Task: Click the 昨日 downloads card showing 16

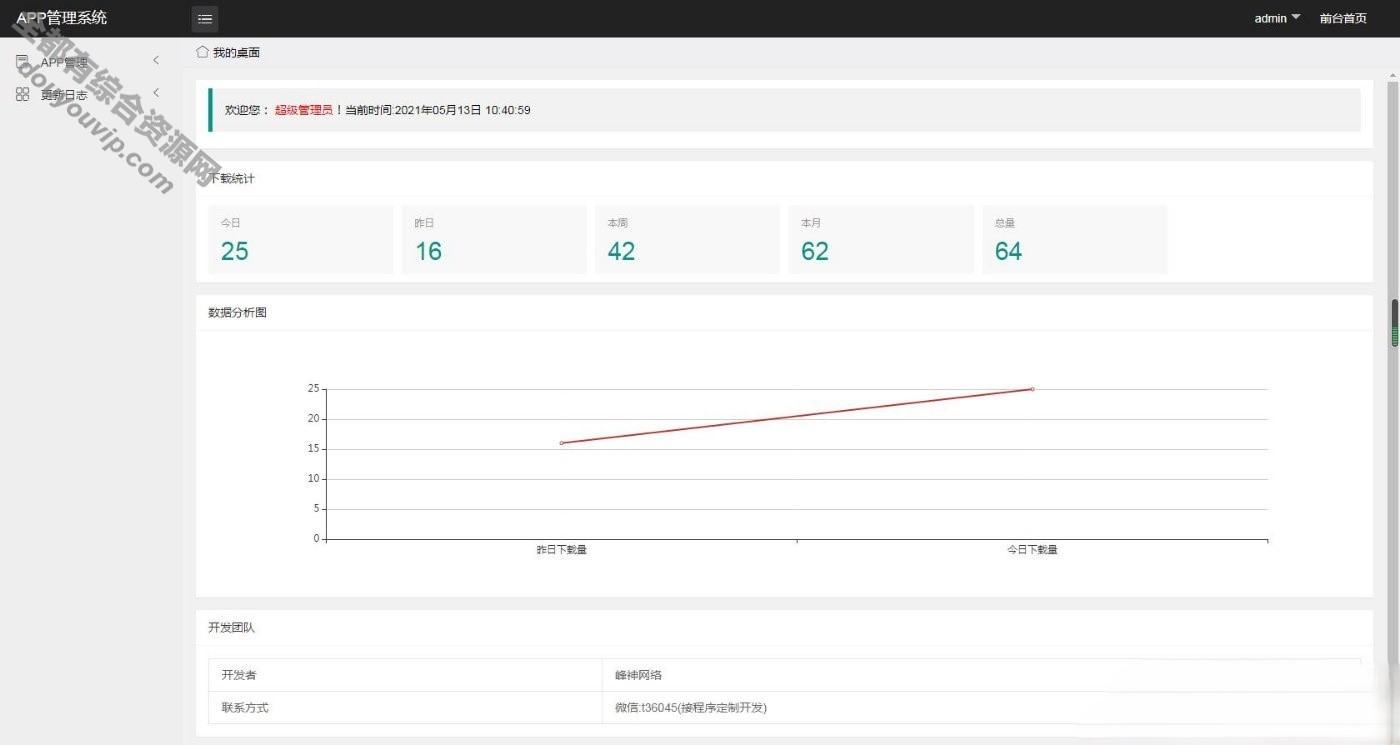Action: [x=494, y=239]
